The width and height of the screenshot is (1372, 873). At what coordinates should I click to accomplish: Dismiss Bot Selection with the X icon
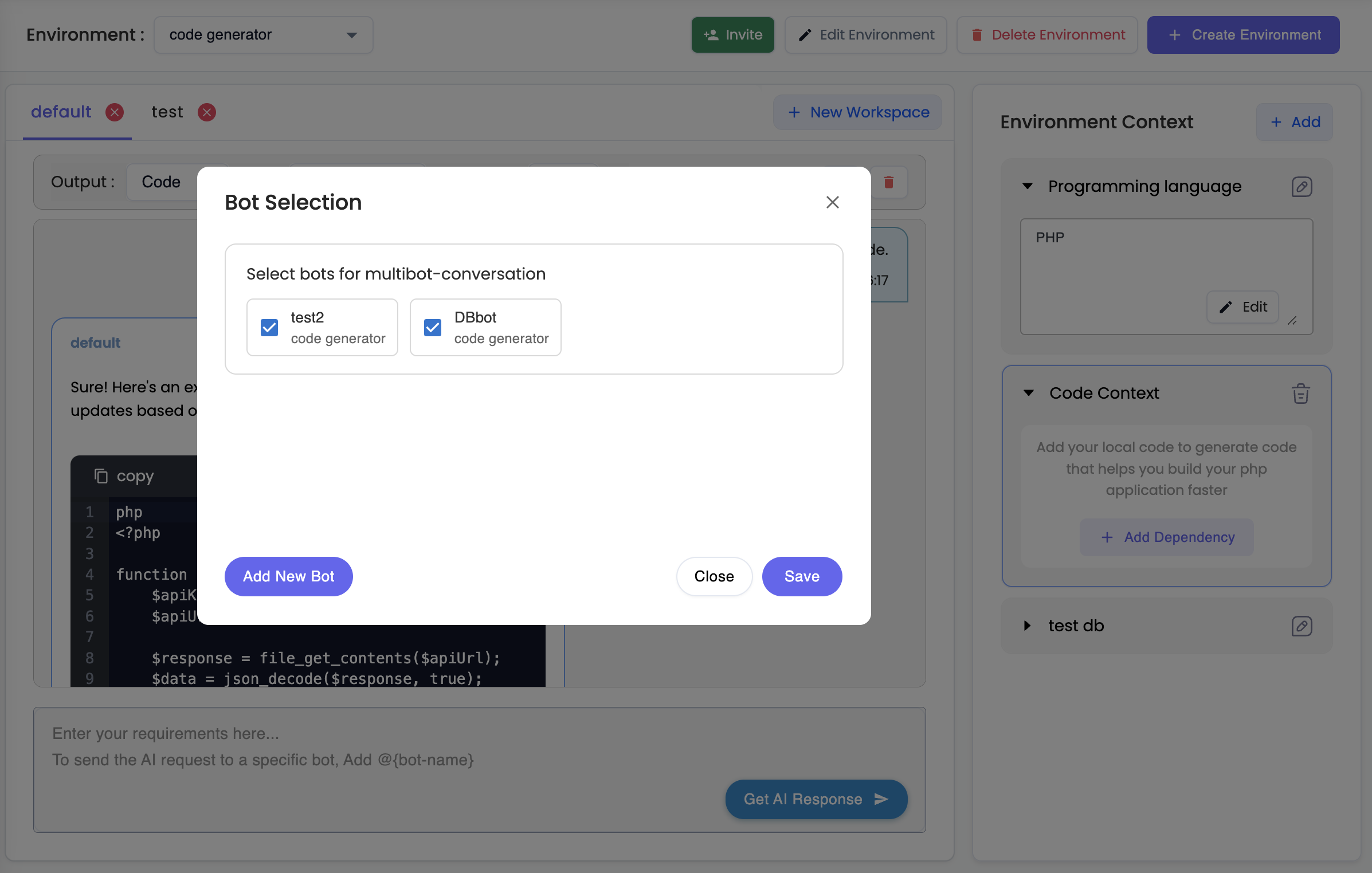[832, 202]
